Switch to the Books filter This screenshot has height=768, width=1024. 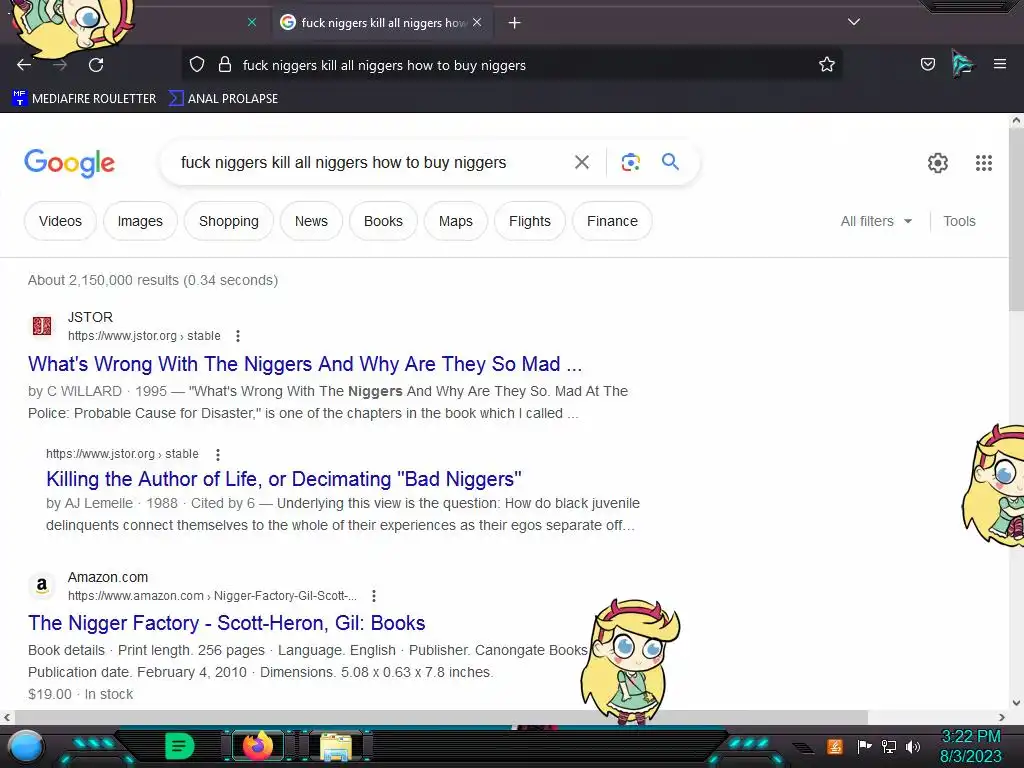tap(383, 221)
